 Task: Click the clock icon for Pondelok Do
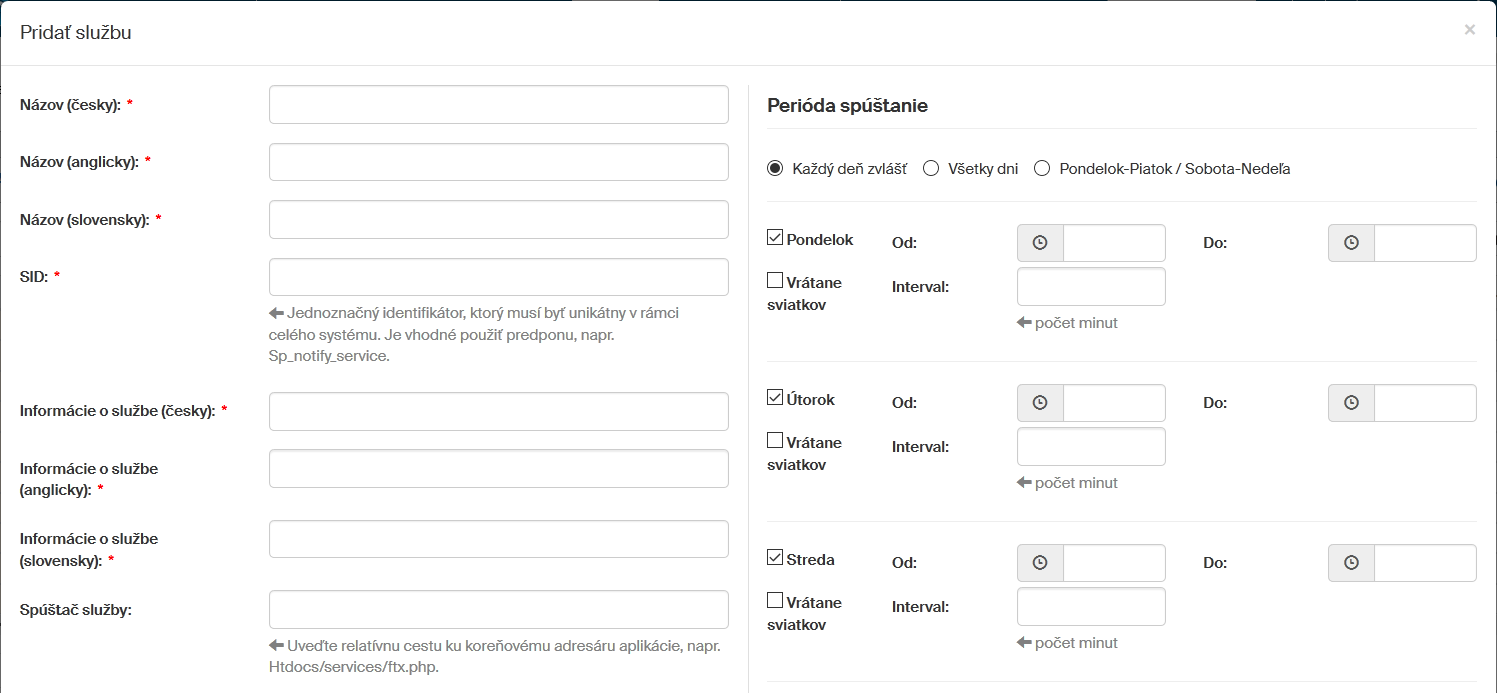[1351, 243]
